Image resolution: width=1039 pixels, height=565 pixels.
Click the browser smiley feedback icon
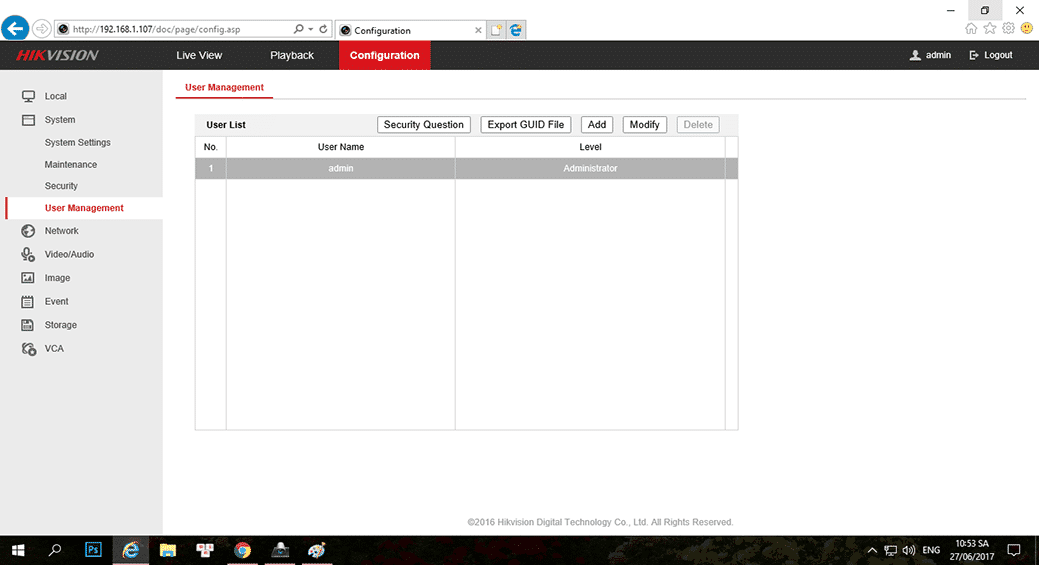click(1026, 28)
